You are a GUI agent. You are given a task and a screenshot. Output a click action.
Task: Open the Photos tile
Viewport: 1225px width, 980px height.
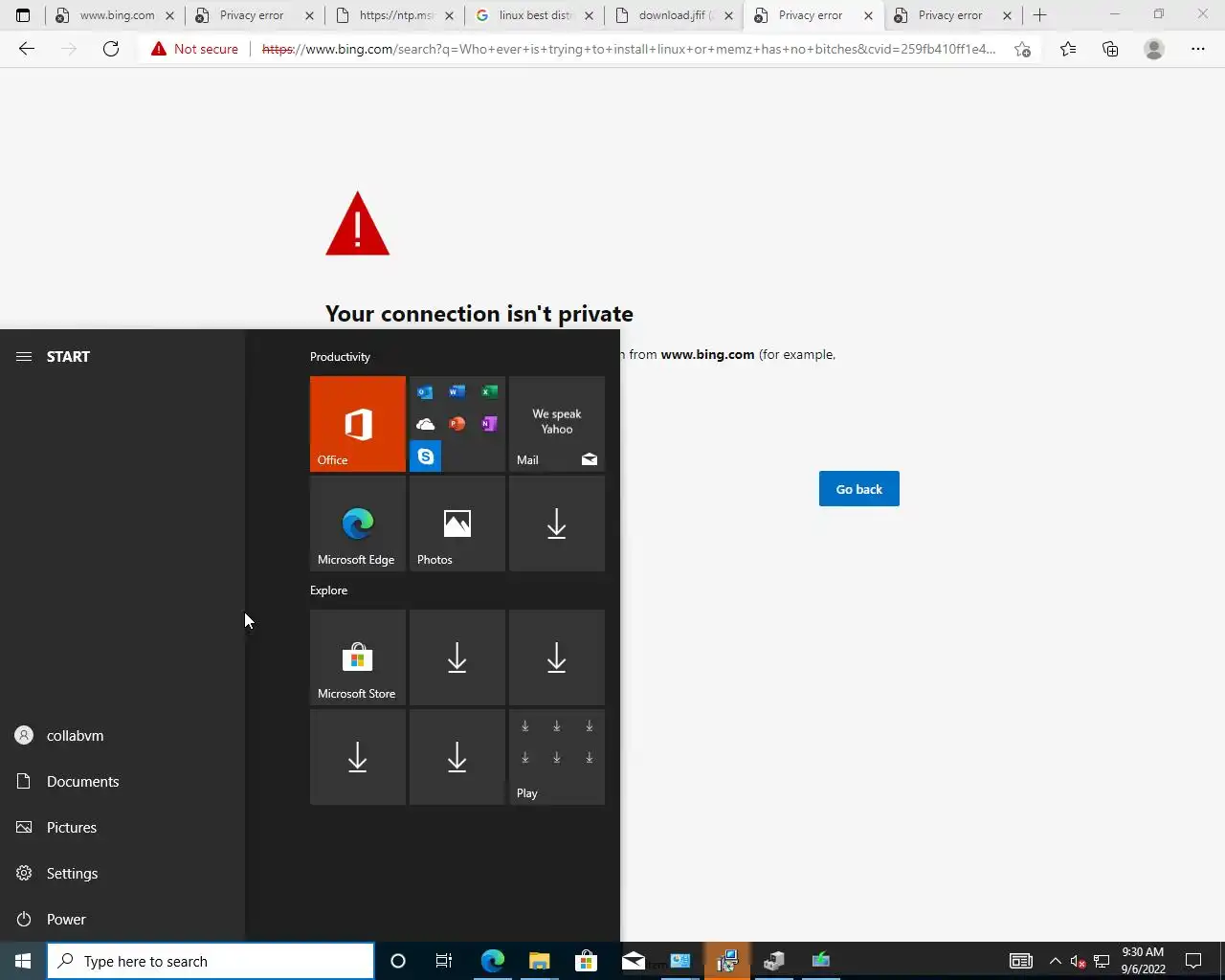click(457, 523)
